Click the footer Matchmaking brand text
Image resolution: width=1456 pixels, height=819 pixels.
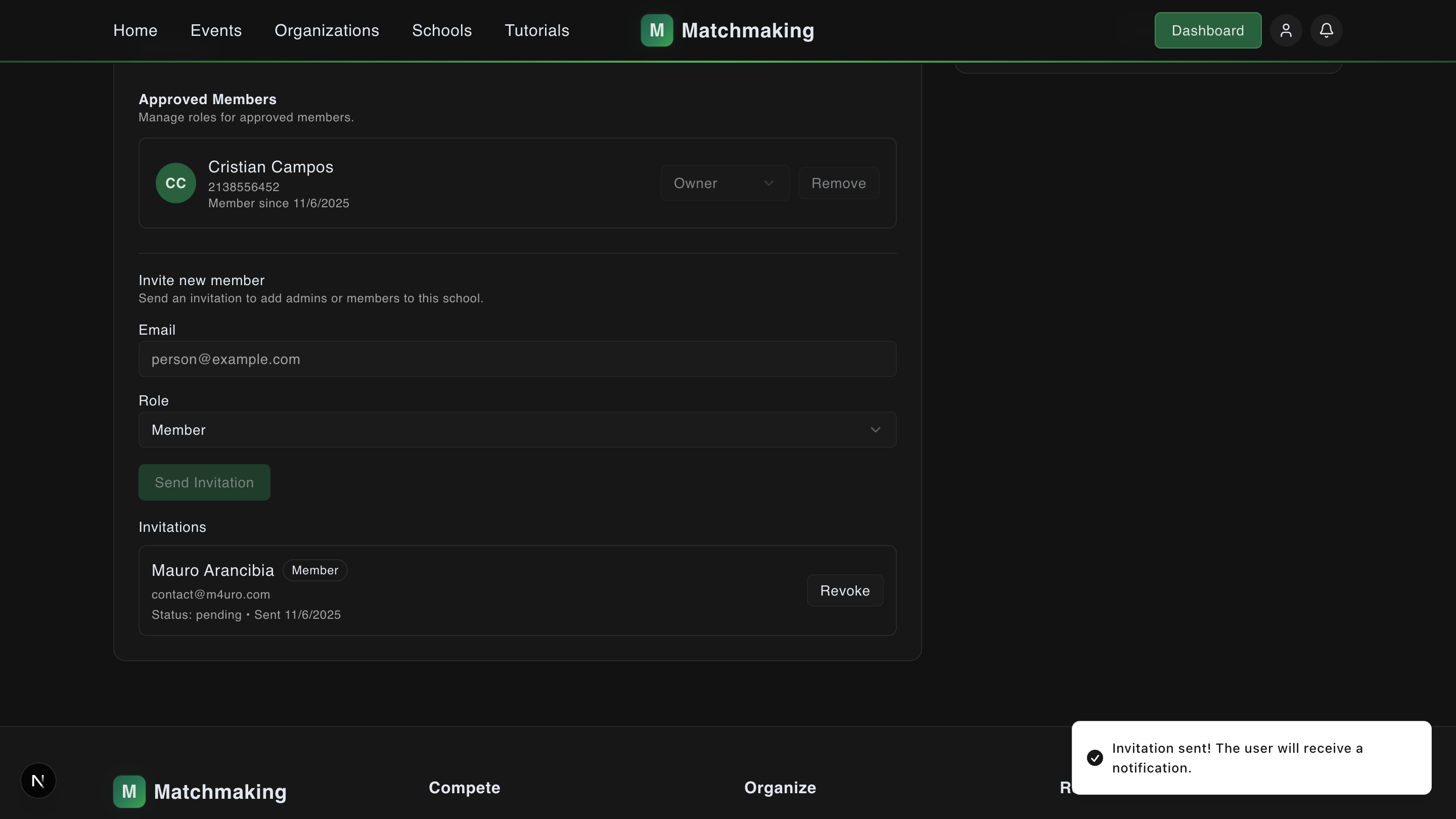tap(220, 792)
